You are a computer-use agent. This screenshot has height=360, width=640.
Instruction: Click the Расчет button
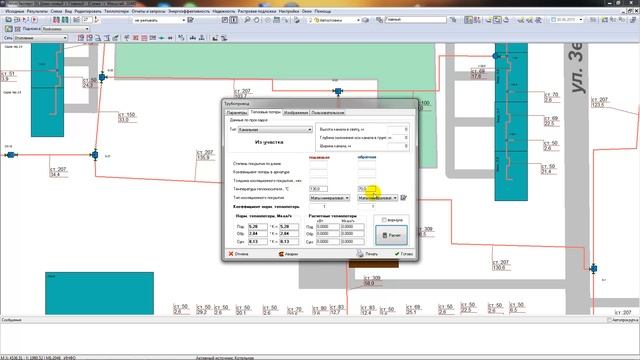(391, 236)
